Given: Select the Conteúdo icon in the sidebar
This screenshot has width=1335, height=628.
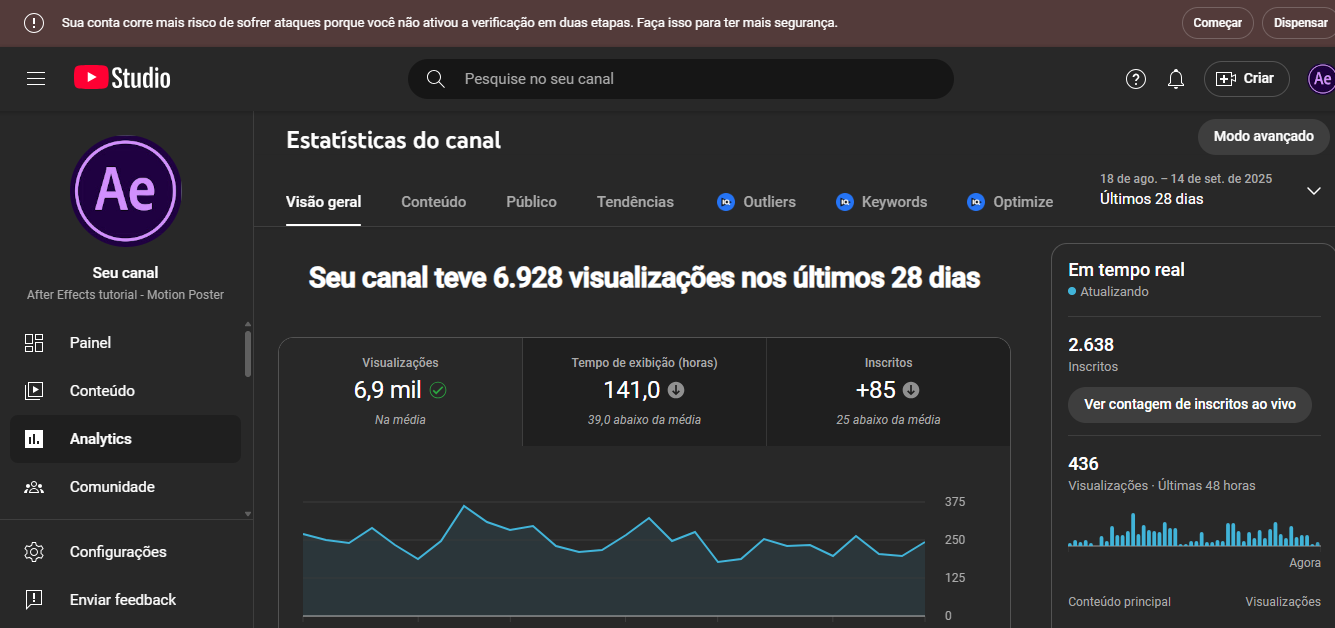Looking at the screenshot, I should pyautogui.click(x=34, y=390).
